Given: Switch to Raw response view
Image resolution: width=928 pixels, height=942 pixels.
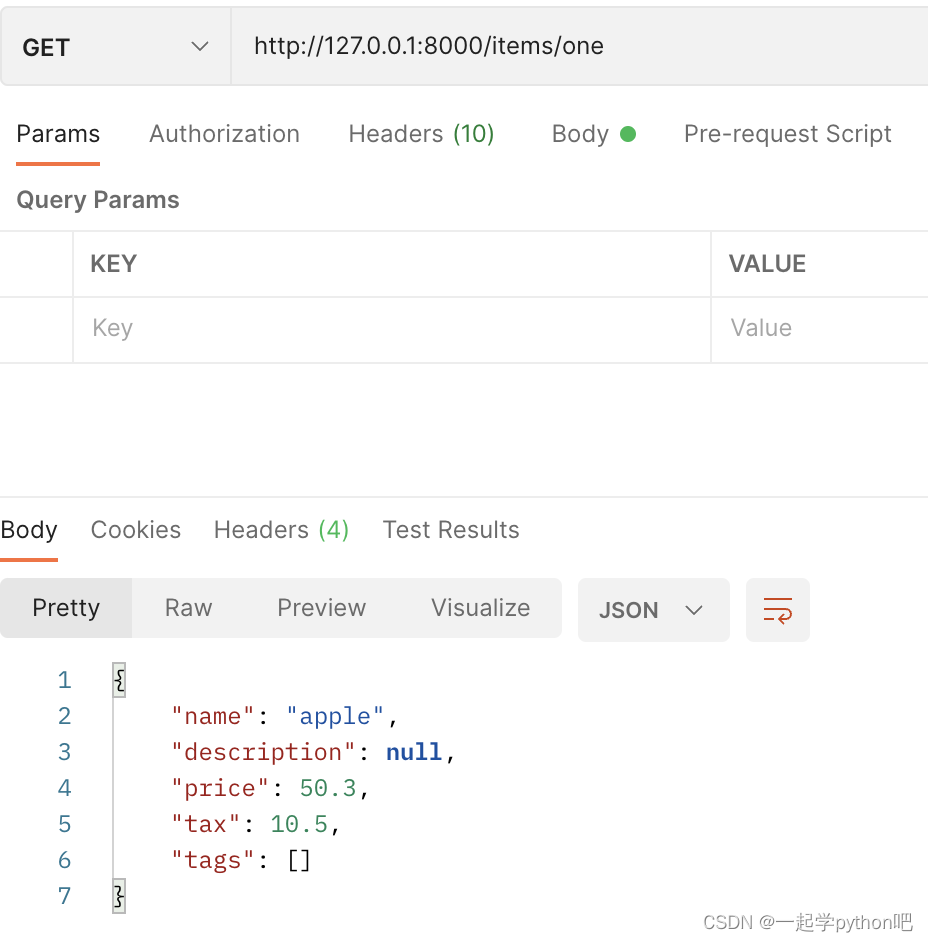Looking at the screenshot, I should click(x=188, y=608).
